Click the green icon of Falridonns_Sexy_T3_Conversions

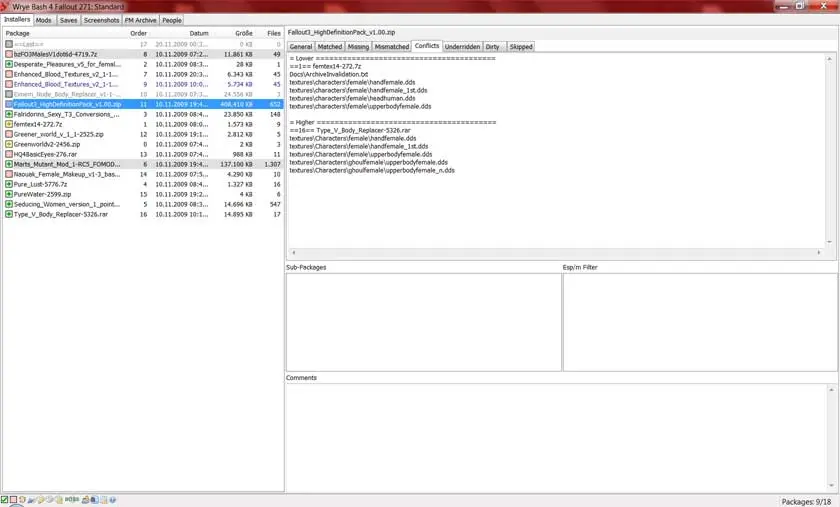(9, 114)
